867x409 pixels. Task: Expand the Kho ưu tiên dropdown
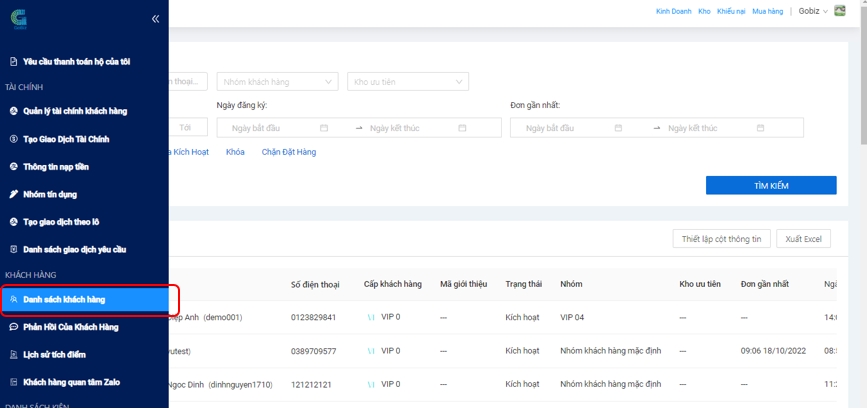(408, 82)
